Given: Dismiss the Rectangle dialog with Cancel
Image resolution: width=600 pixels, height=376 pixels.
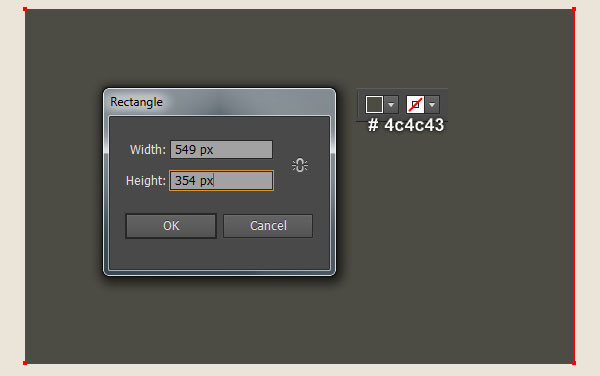Looking at the screenshot, I should pos(268,226).
